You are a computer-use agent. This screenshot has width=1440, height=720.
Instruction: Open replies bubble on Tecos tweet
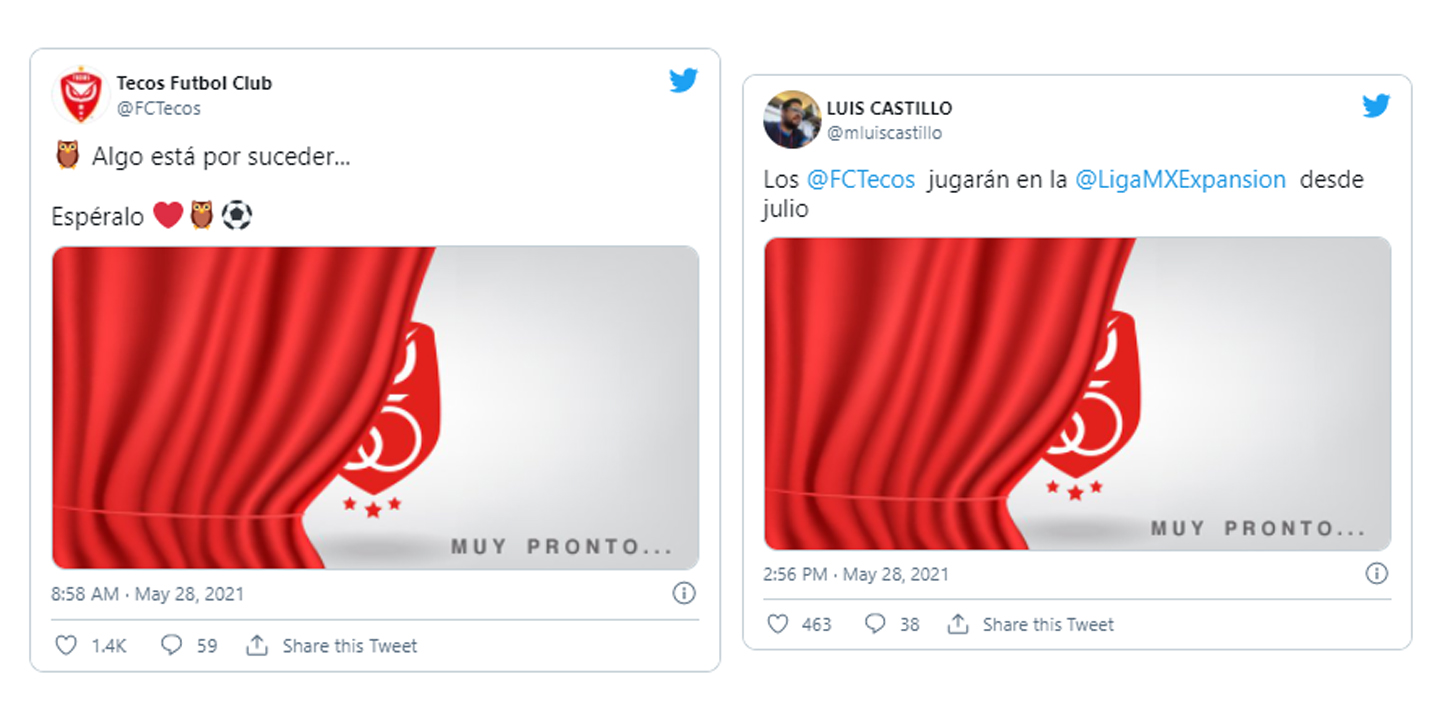coord(172,646)
